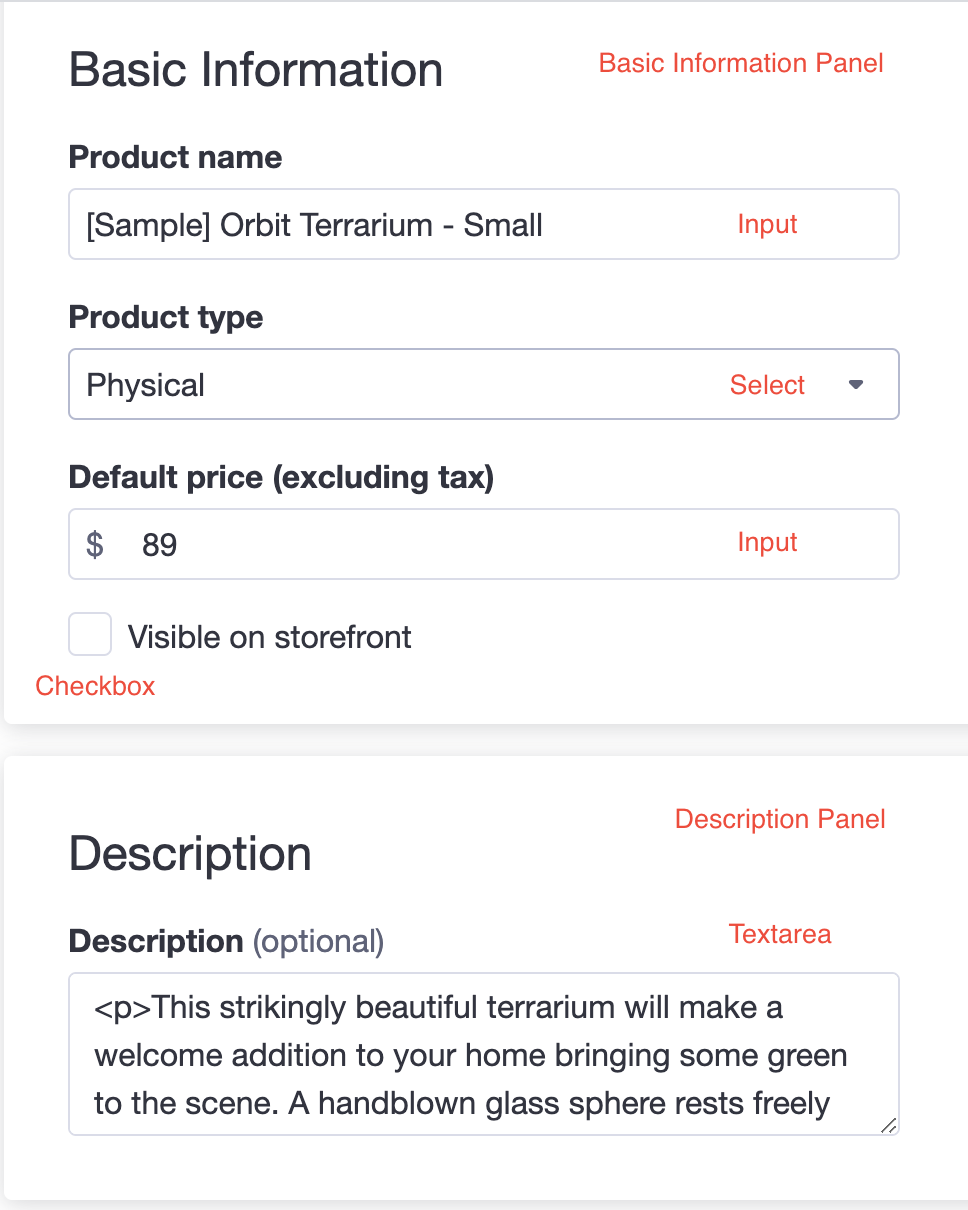The image size is (968, 1210).
Task: Click the Description section heading
Action: click(189, 853)
